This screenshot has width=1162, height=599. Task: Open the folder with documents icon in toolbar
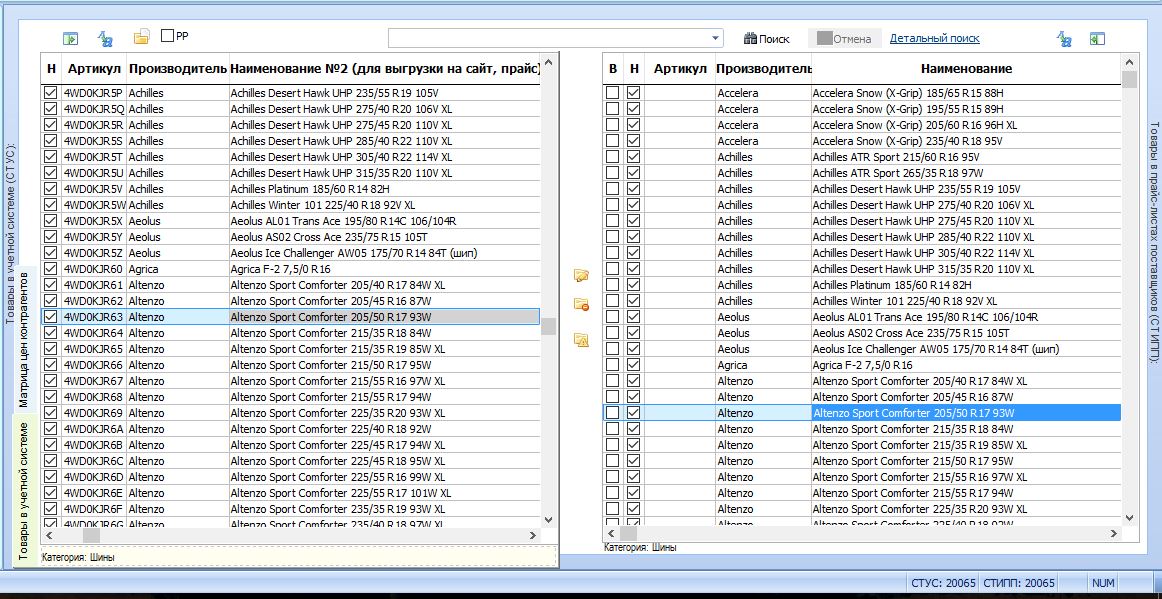click(141, 36)
